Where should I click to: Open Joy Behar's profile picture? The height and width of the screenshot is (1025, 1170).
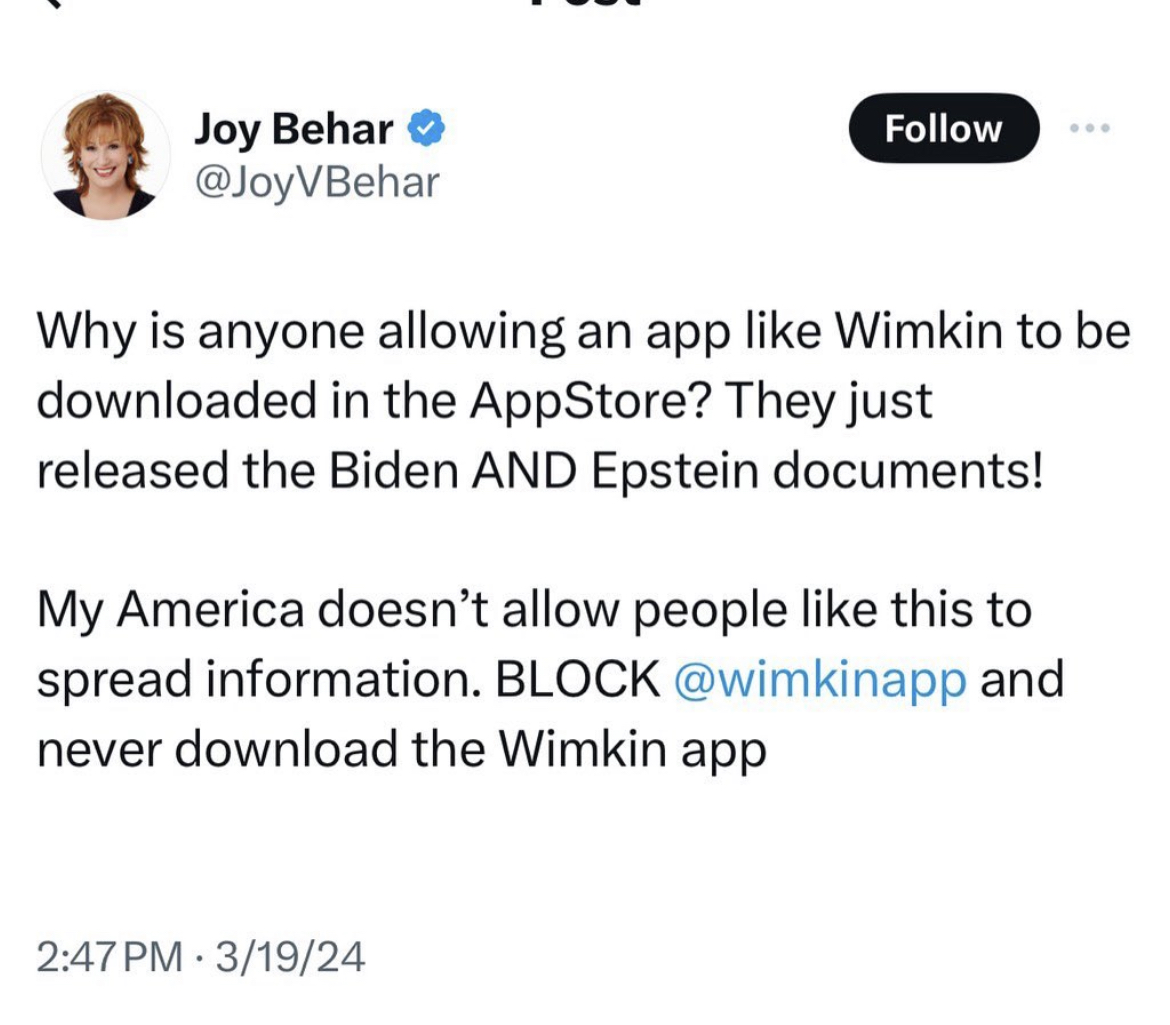coord(105,154)
